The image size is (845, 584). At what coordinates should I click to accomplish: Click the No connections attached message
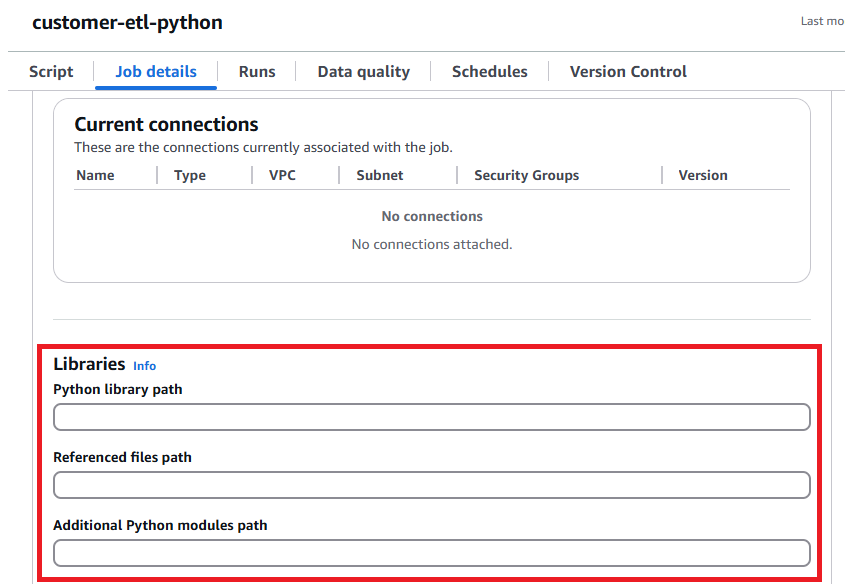tap(432, 244)
